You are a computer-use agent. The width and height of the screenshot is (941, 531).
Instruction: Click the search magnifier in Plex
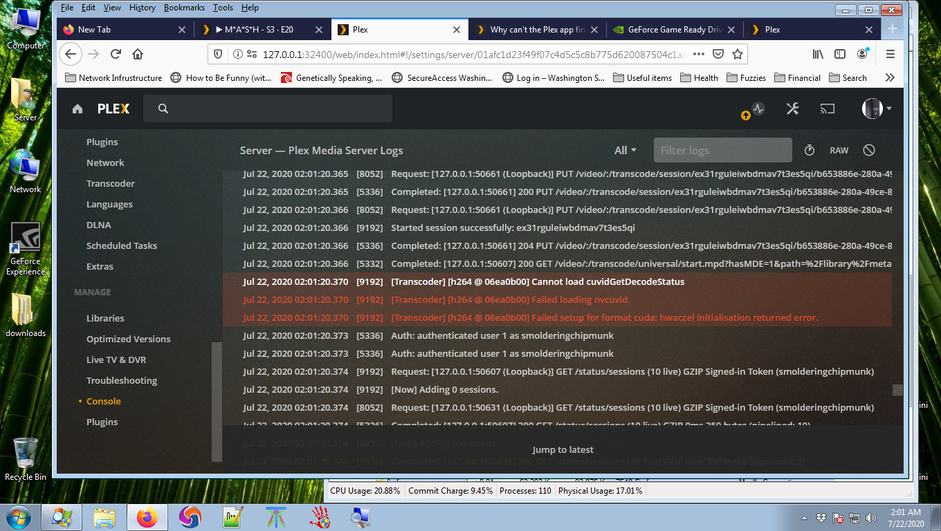click(163, 109)
